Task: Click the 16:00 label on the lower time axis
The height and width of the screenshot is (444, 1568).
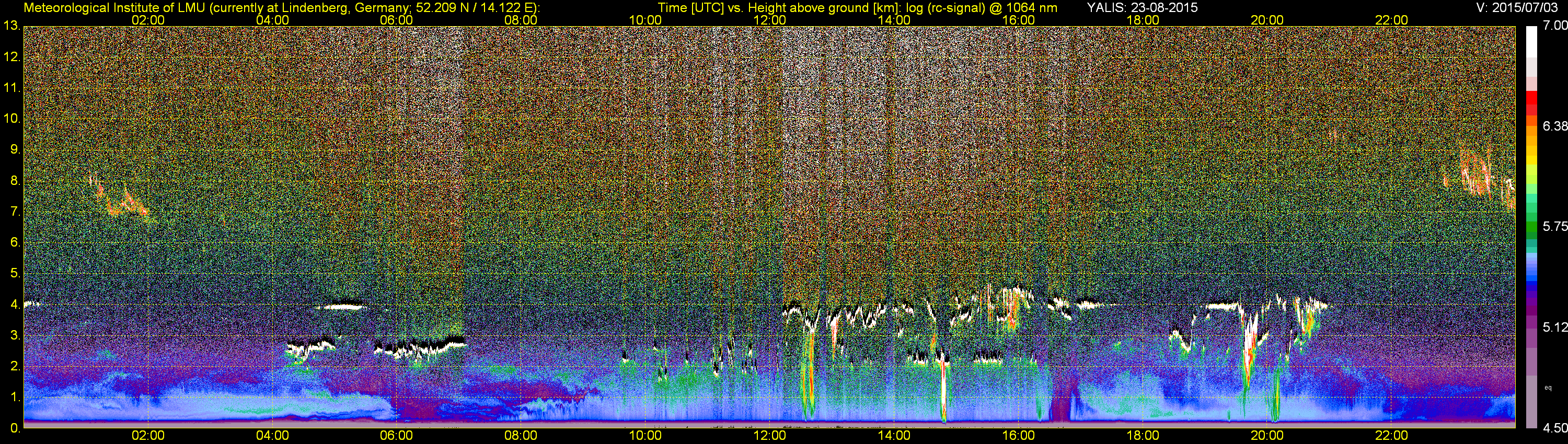Action: coord(1018,436)
